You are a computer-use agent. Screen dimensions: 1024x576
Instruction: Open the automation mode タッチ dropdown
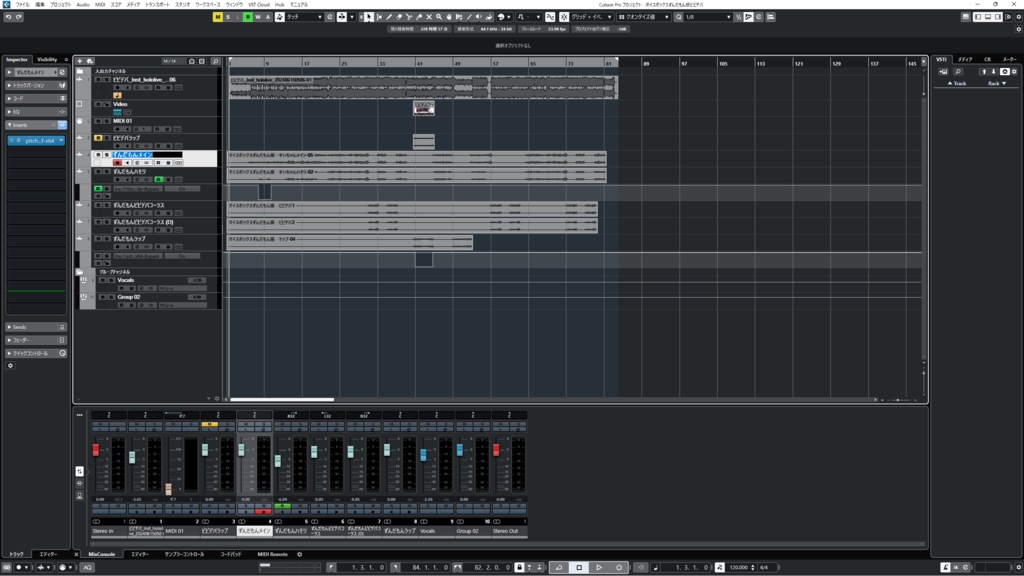click(304, 17)
